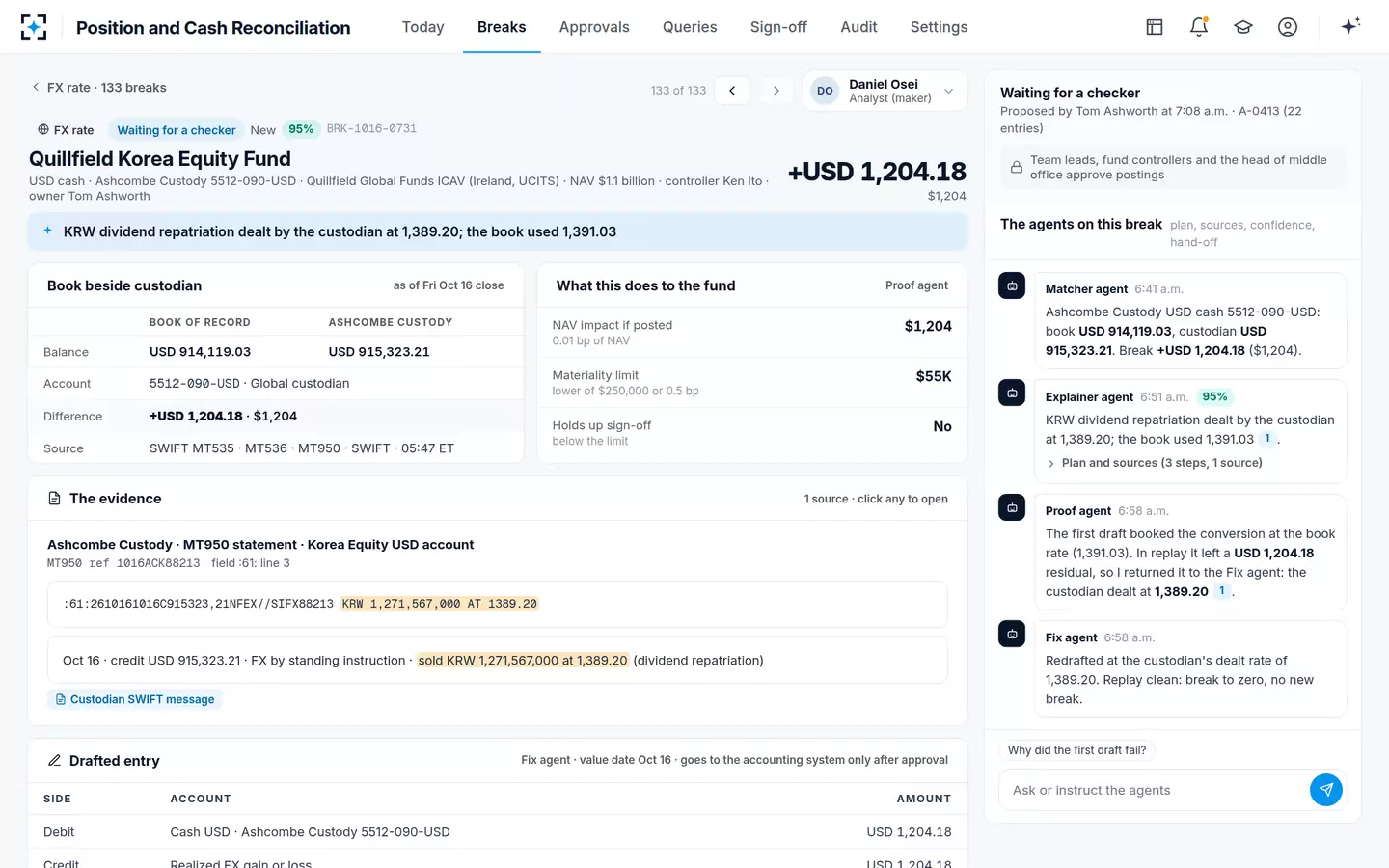This screenshot has width=1389, height=868.
Task: Open the Settings tab
Action: click(939, 27)
